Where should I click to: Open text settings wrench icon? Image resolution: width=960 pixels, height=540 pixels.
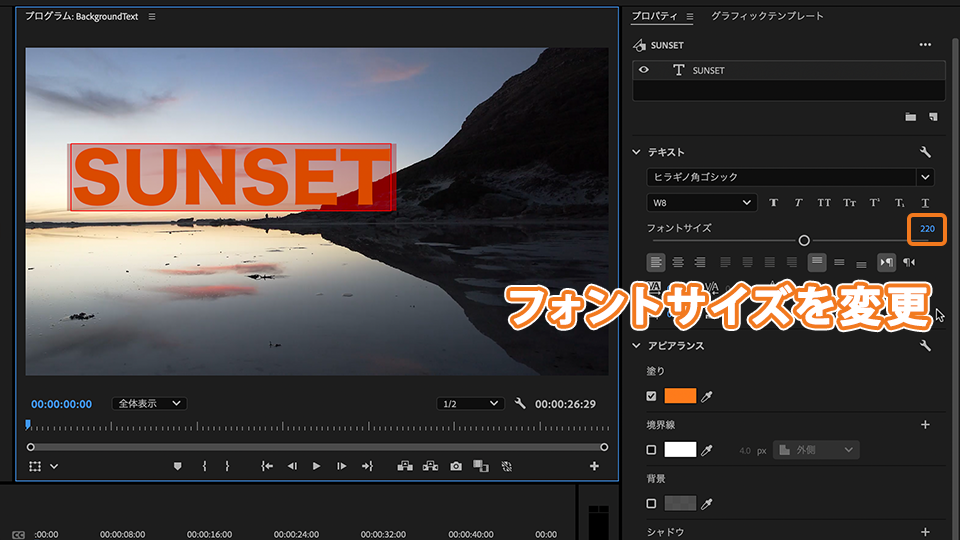coord(925,152)
